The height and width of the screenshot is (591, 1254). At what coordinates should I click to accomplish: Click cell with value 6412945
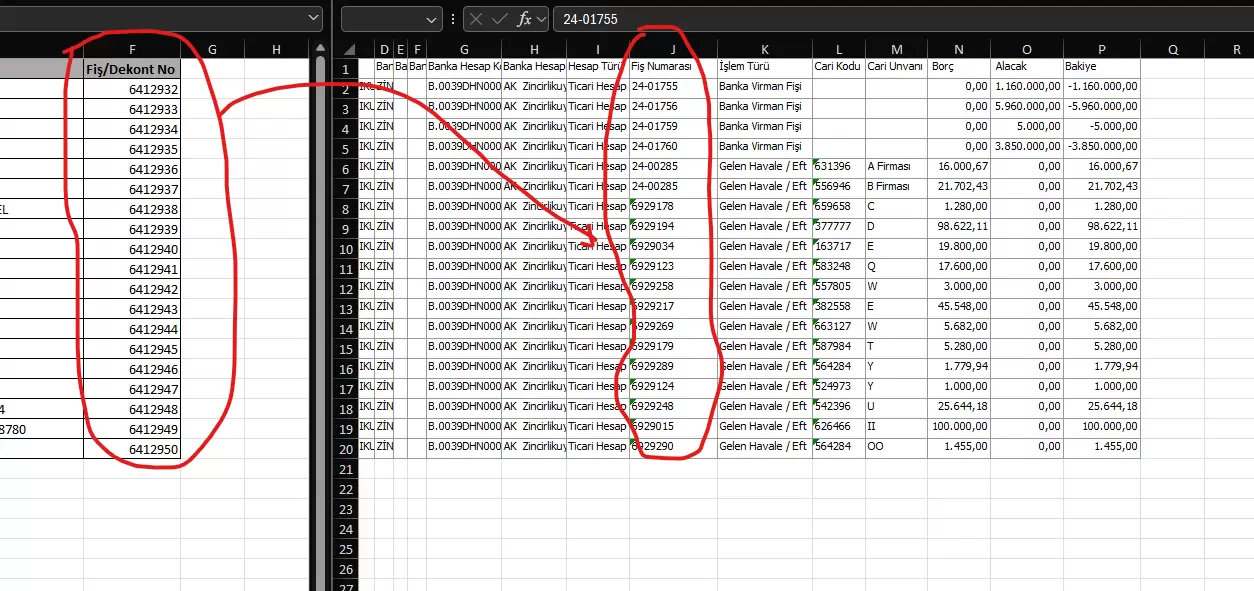point(132,349)
